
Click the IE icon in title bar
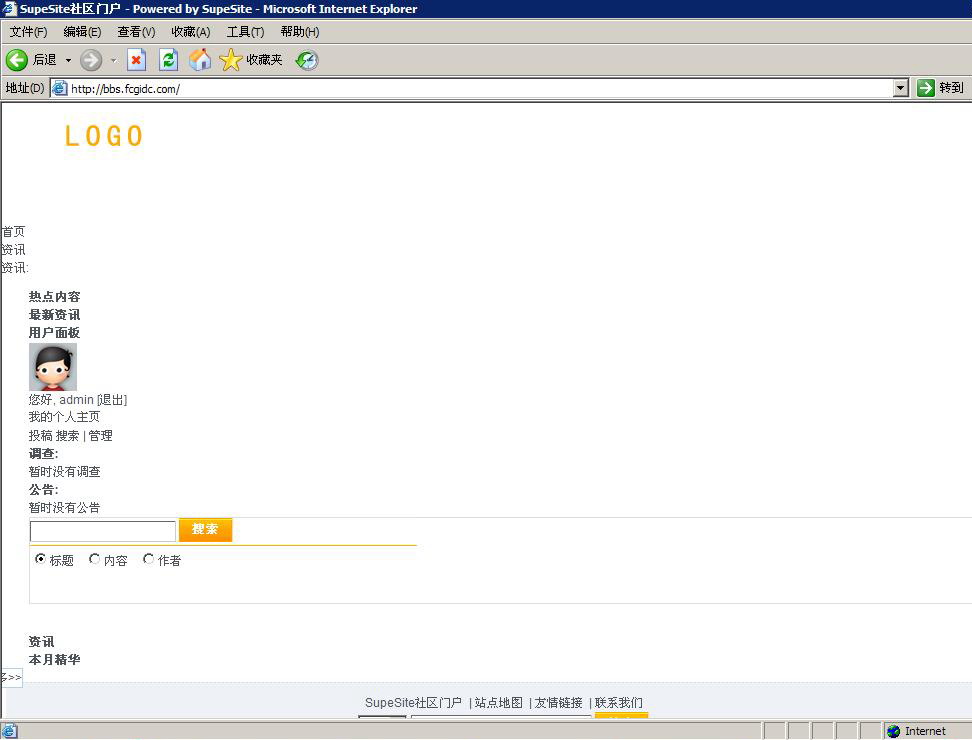(x=9, y=9)
